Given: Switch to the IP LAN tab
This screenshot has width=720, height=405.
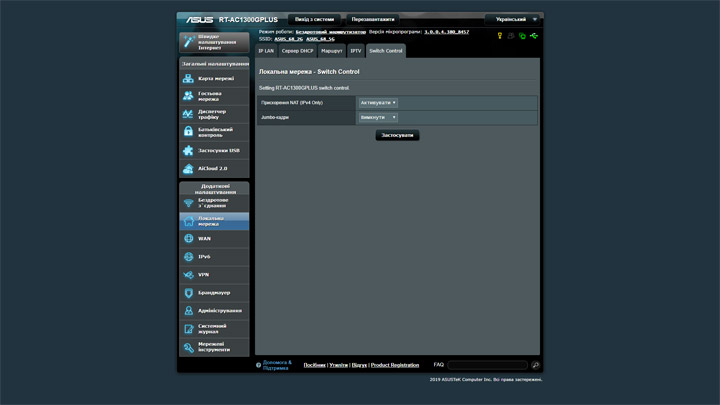Looking at the screenshot, I should [266, 51].
